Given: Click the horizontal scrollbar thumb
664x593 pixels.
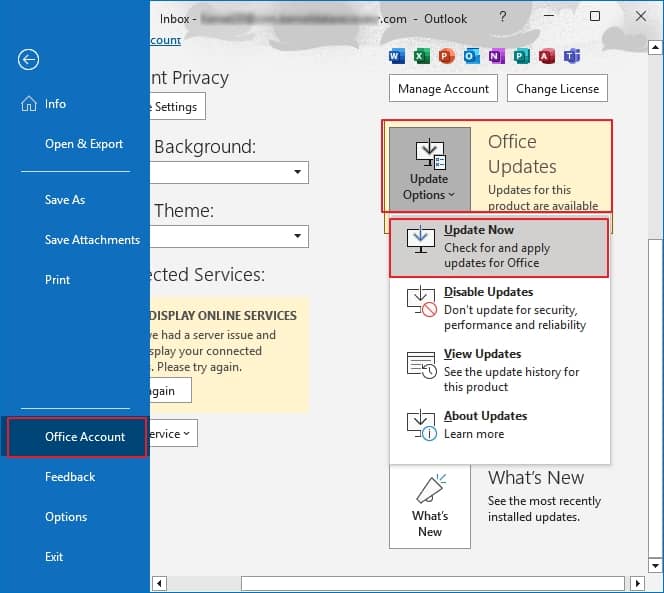Looking at the screenshot, I should point(433,583).
